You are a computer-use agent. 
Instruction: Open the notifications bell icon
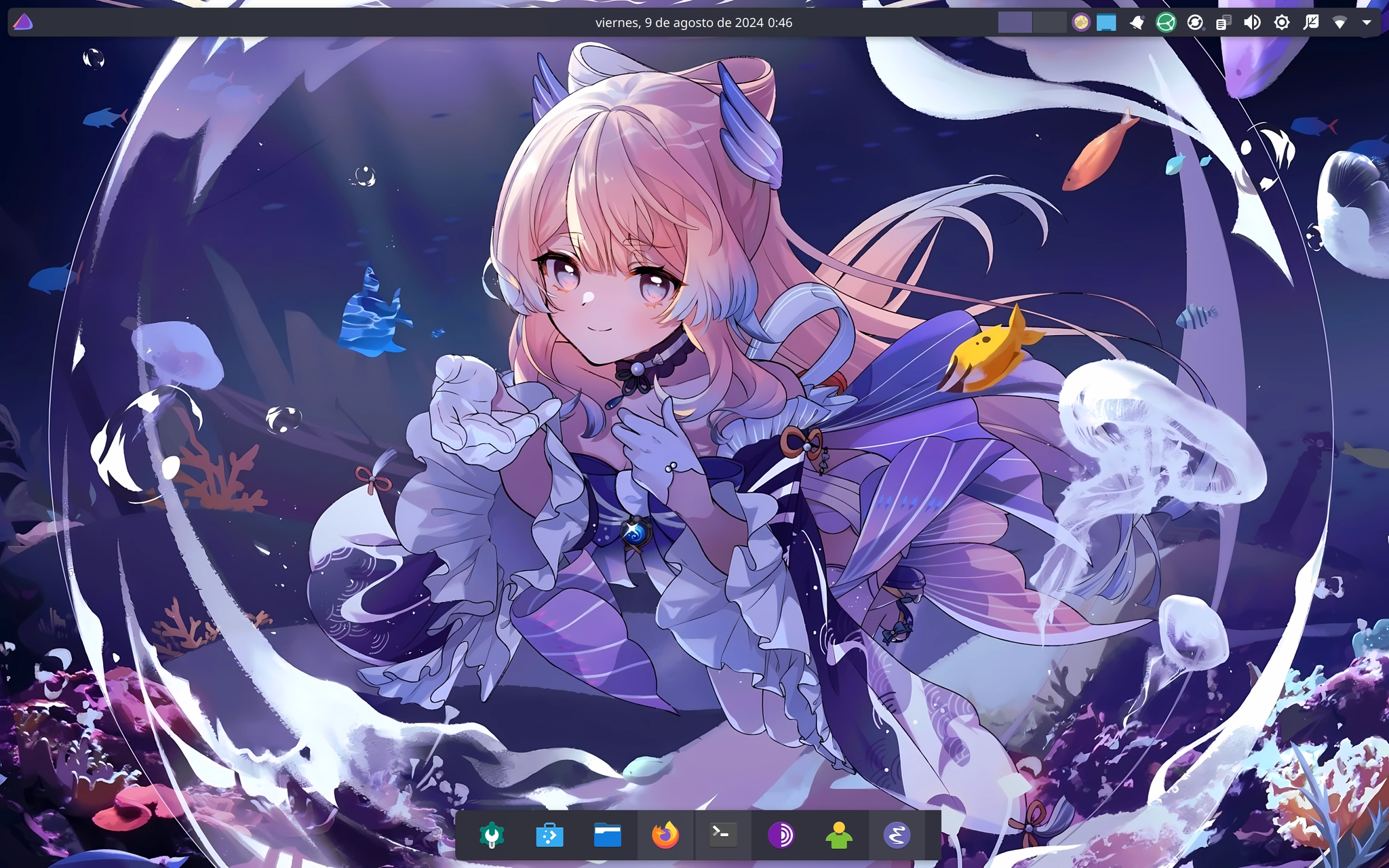(x=1137, y=22)
